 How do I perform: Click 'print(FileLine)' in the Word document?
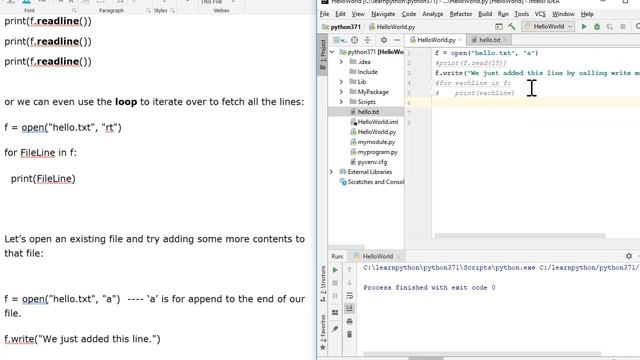coord(43,179)
